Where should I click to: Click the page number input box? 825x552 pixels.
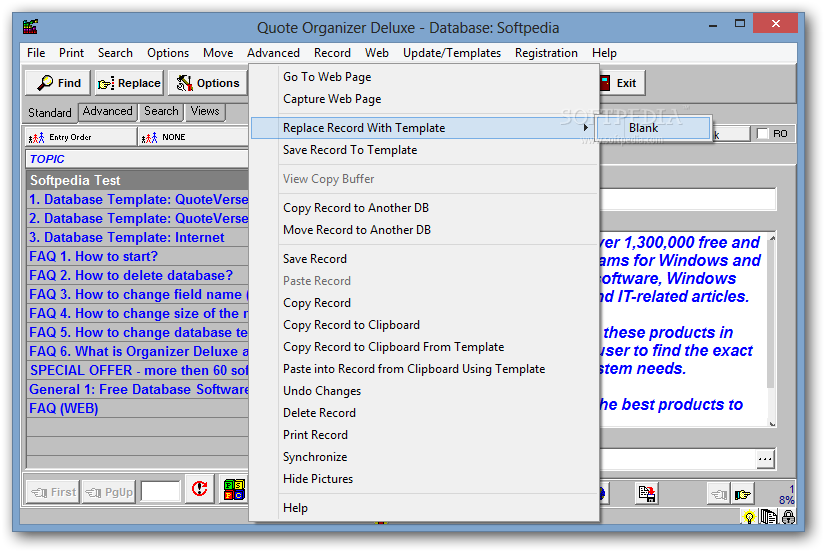pos(160,492)
